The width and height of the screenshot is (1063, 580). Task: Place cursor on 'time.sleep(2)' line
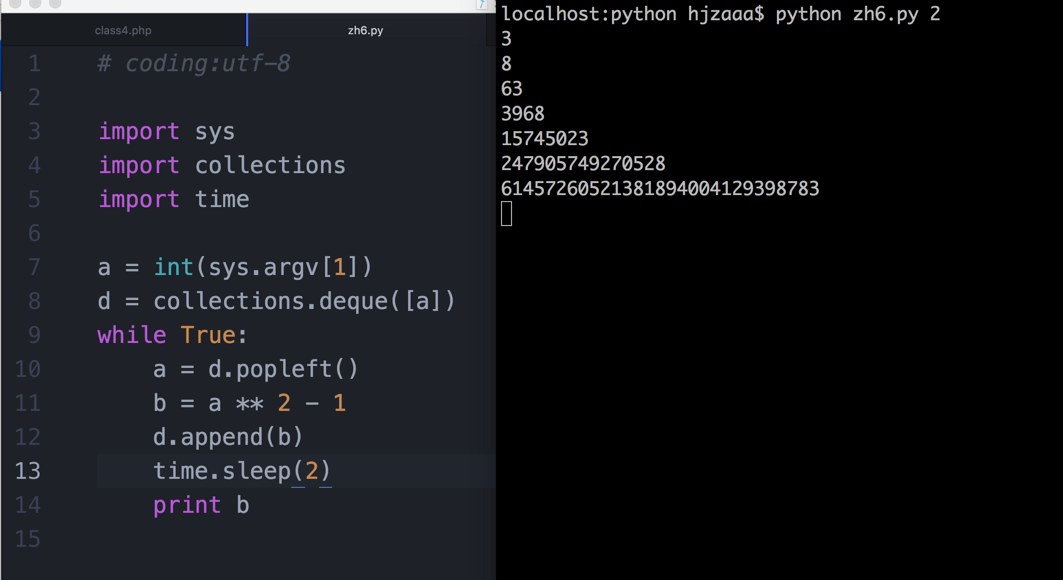(x=243, y=470)
